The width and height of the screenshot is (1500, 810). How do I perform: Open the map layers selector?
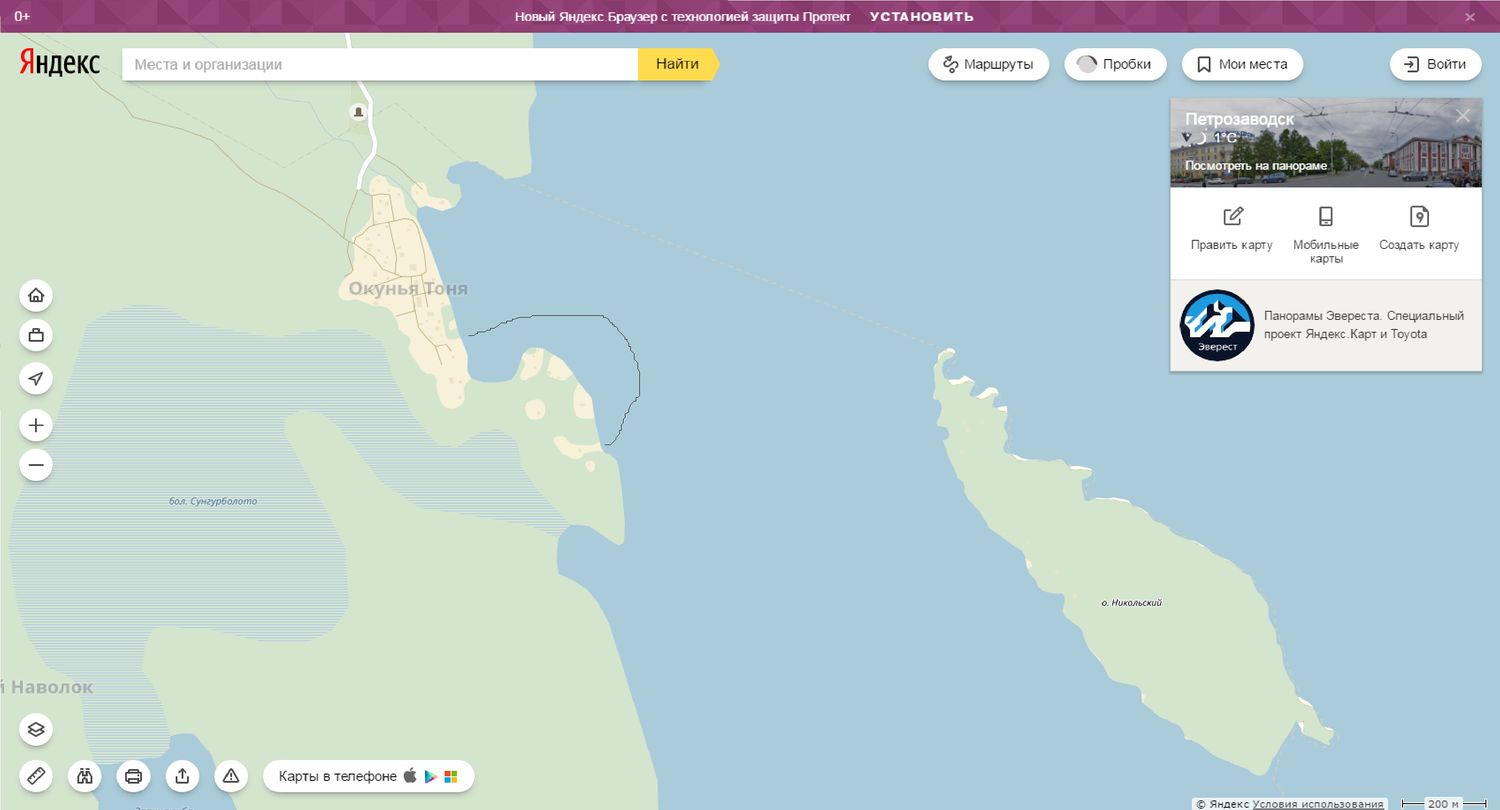coord(36,729)
